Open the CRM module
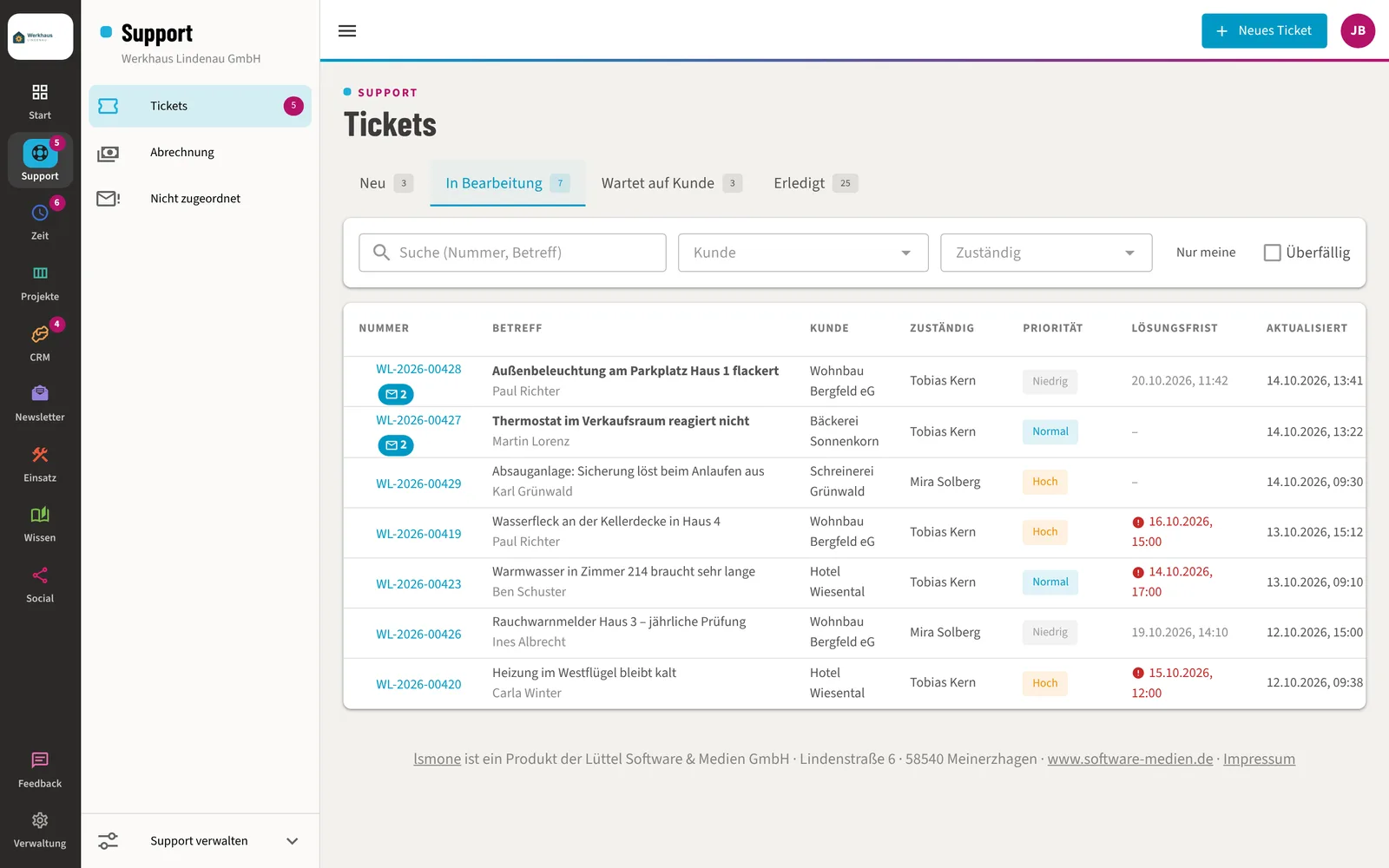The width and height of the screenshot is (1389, 868). click(x=40, y=344)
